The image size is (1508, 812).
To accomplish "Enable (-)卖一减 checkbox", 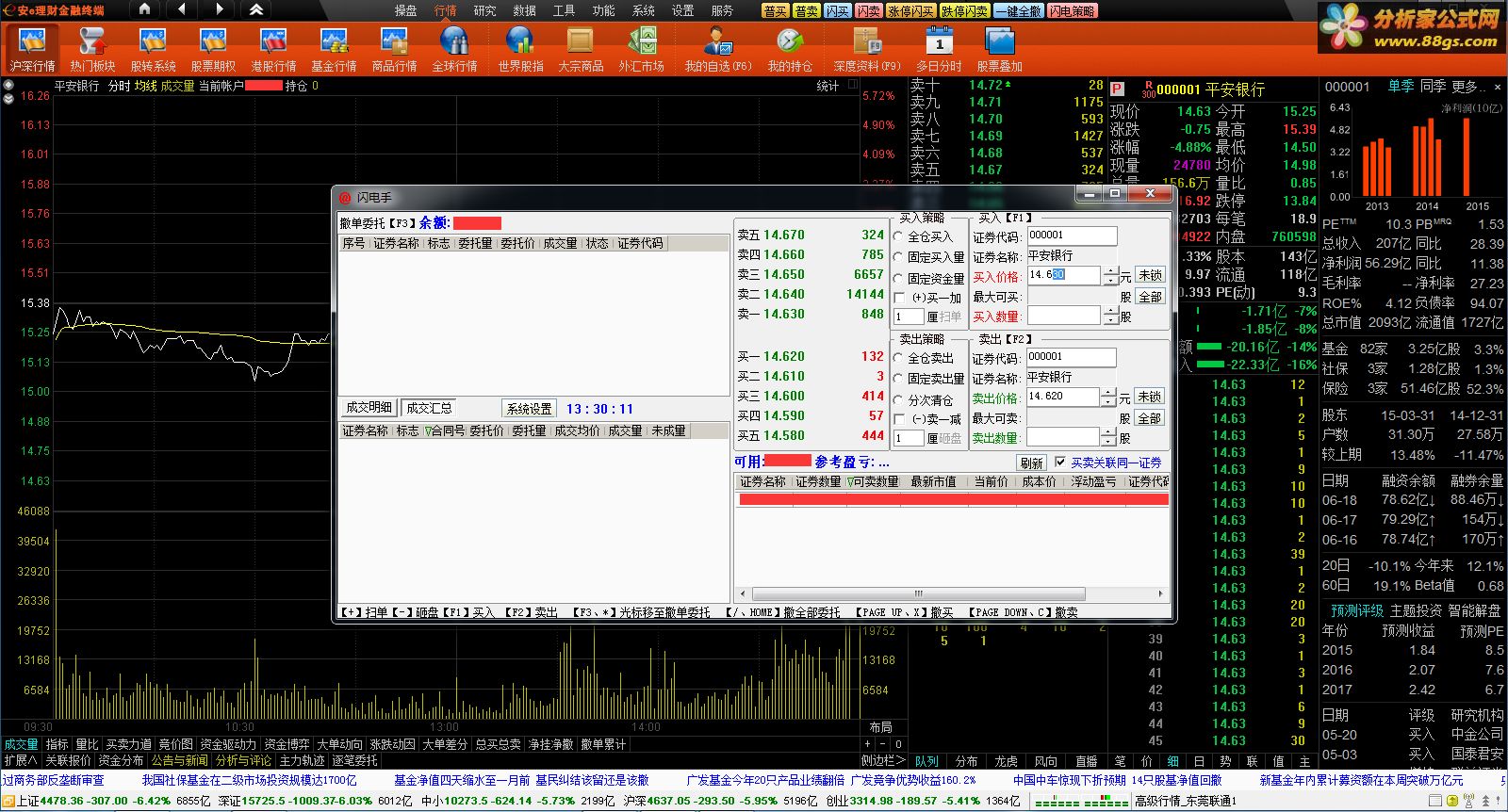I will (898, 419).
